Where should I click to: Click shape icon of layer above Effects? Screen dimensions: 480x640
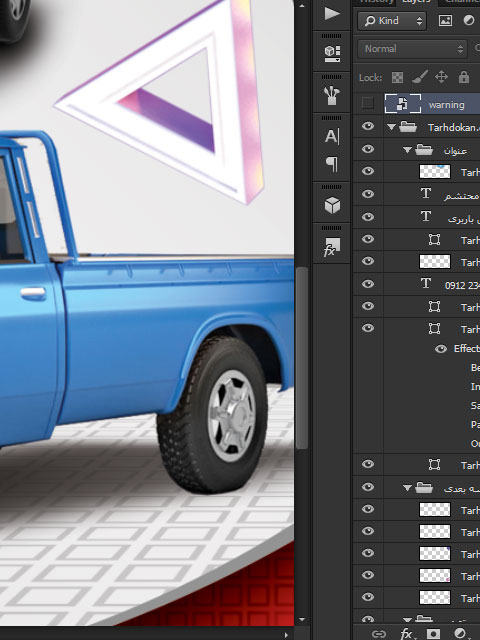click(x=434, y=328)
